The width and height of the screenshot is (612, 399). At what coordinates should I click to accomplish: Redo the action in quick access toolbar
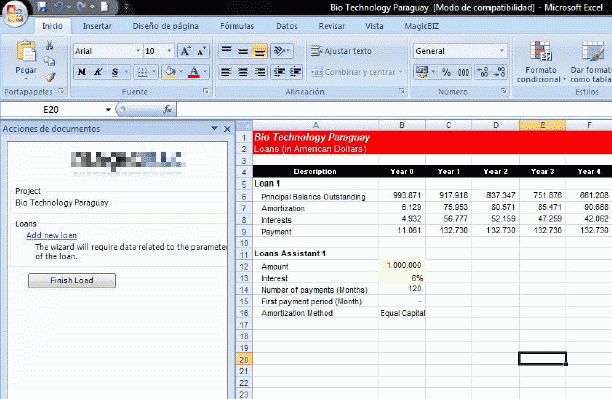point(82,7)
